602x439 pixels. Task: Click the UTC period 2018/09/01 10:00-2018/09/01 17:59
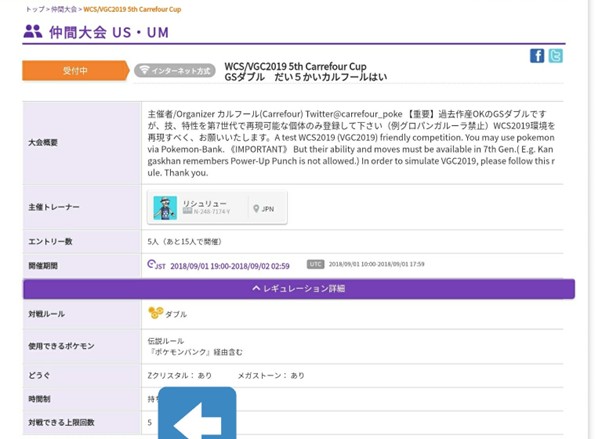coord(377,264)
